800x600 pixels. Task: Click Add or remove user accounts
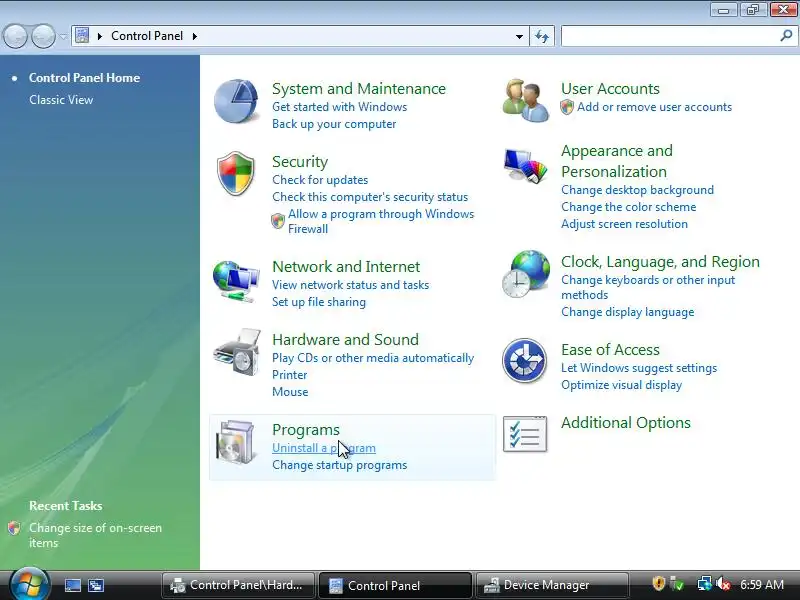tap(654, 107)
